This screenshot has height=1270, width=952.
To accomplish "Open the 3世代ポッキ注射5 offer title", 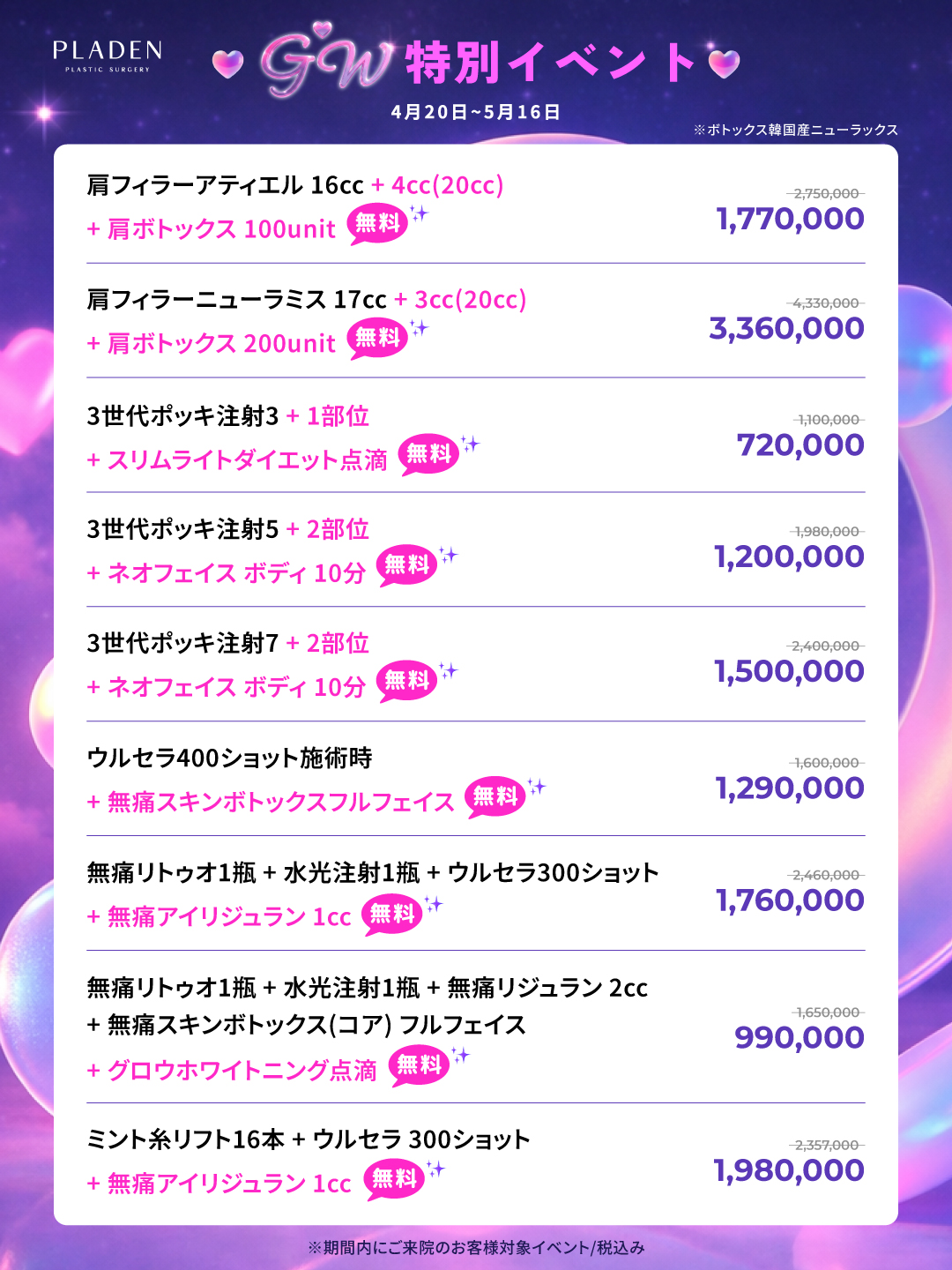I will click(x=182, y=529).
